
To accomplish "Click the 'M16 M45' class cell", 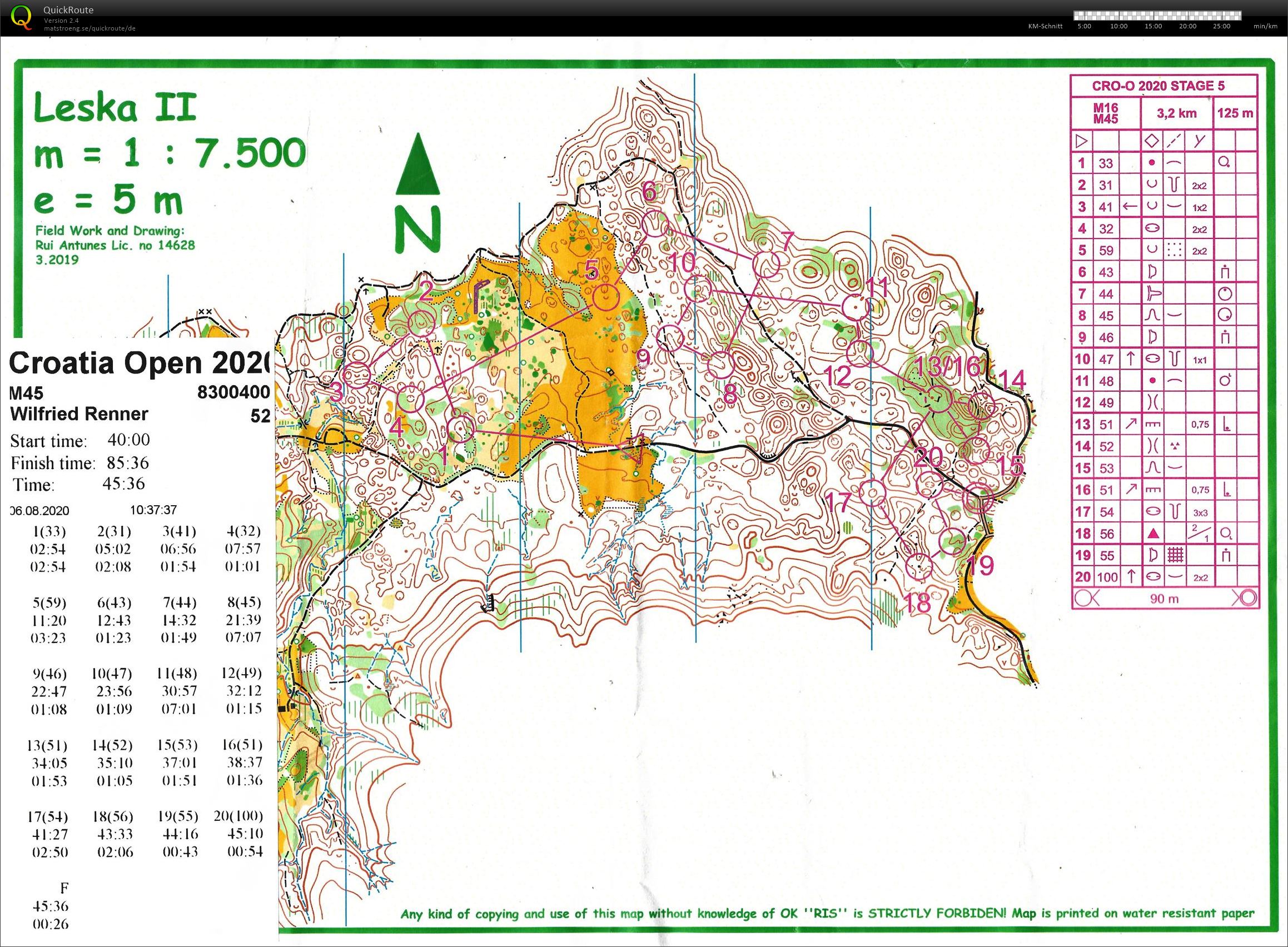I will point(1106,113).
